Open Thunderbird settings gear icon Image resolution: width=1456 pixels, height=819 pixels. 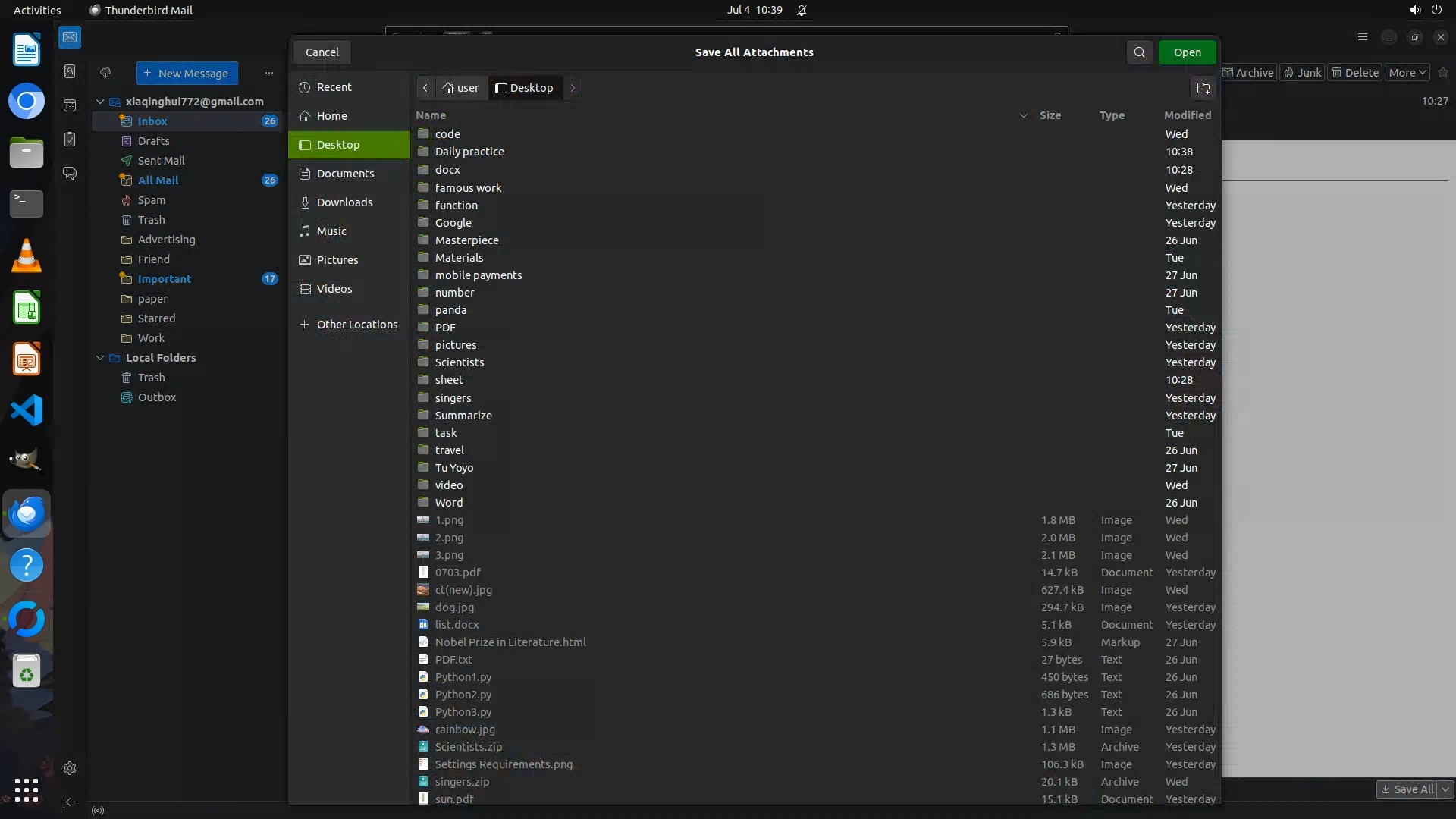pos(70,768)
